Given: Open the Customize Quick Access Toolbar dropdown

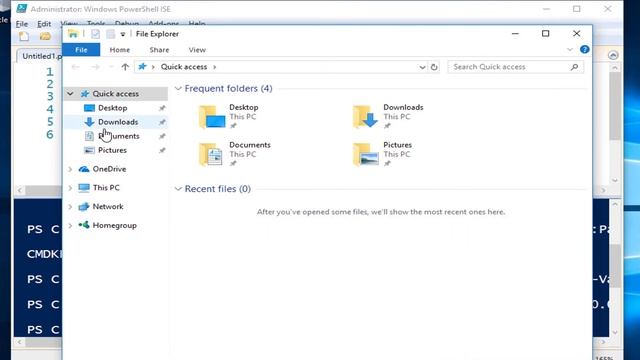Looking at the screenshot, I should [x=122, y=34].
